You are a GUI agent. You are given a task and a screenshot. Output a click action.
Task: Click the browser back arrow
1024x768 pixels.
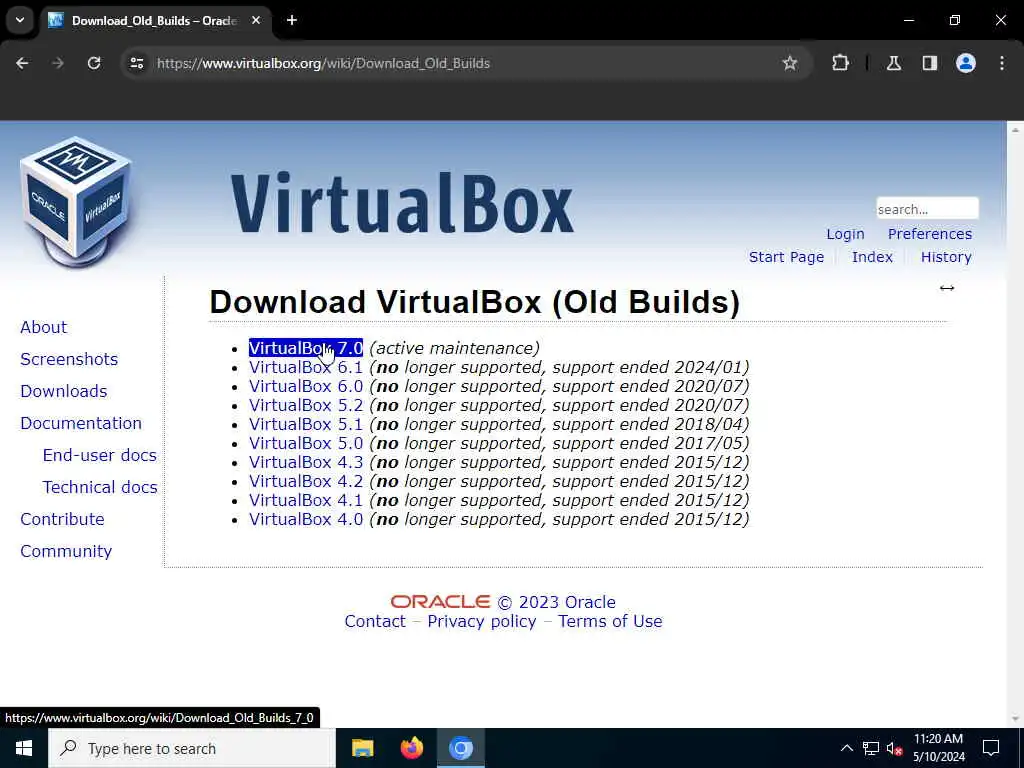coord(22,63)
